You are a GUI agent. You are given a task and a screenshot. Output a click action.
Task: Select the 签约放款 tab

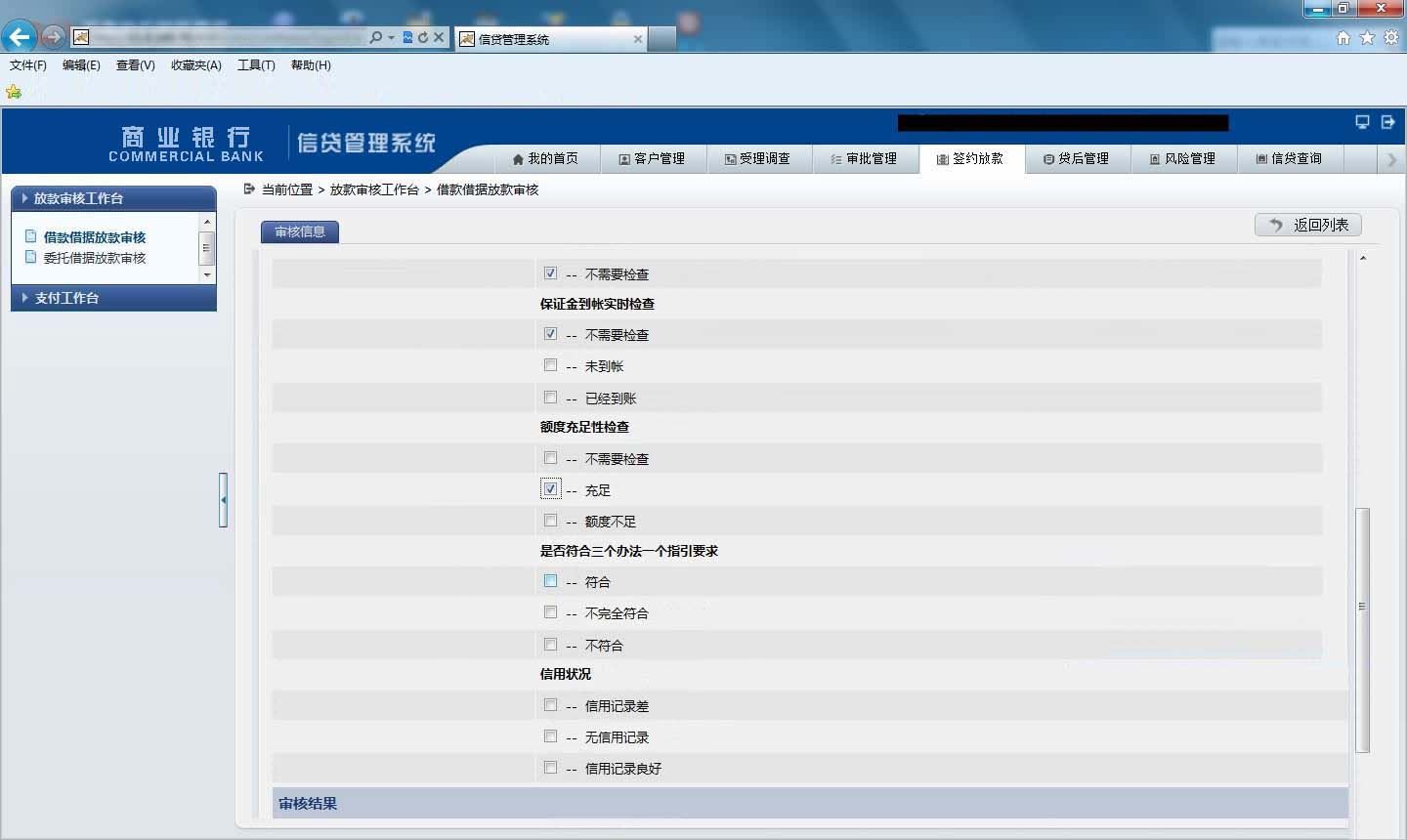(x=970, y=158)
